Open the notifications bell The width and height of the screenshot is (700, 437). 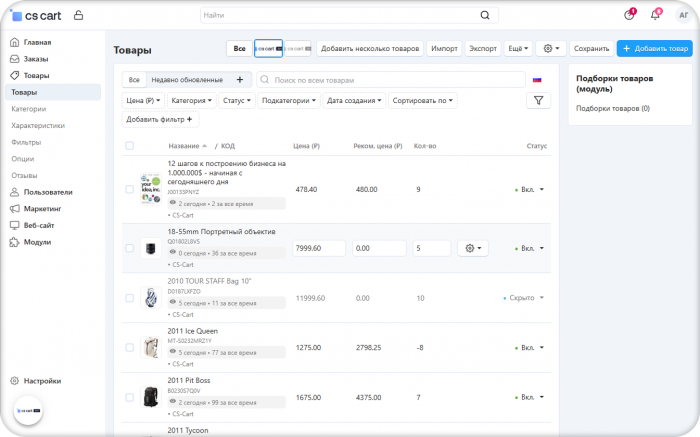pyautogui.click(x=655, y=15)
